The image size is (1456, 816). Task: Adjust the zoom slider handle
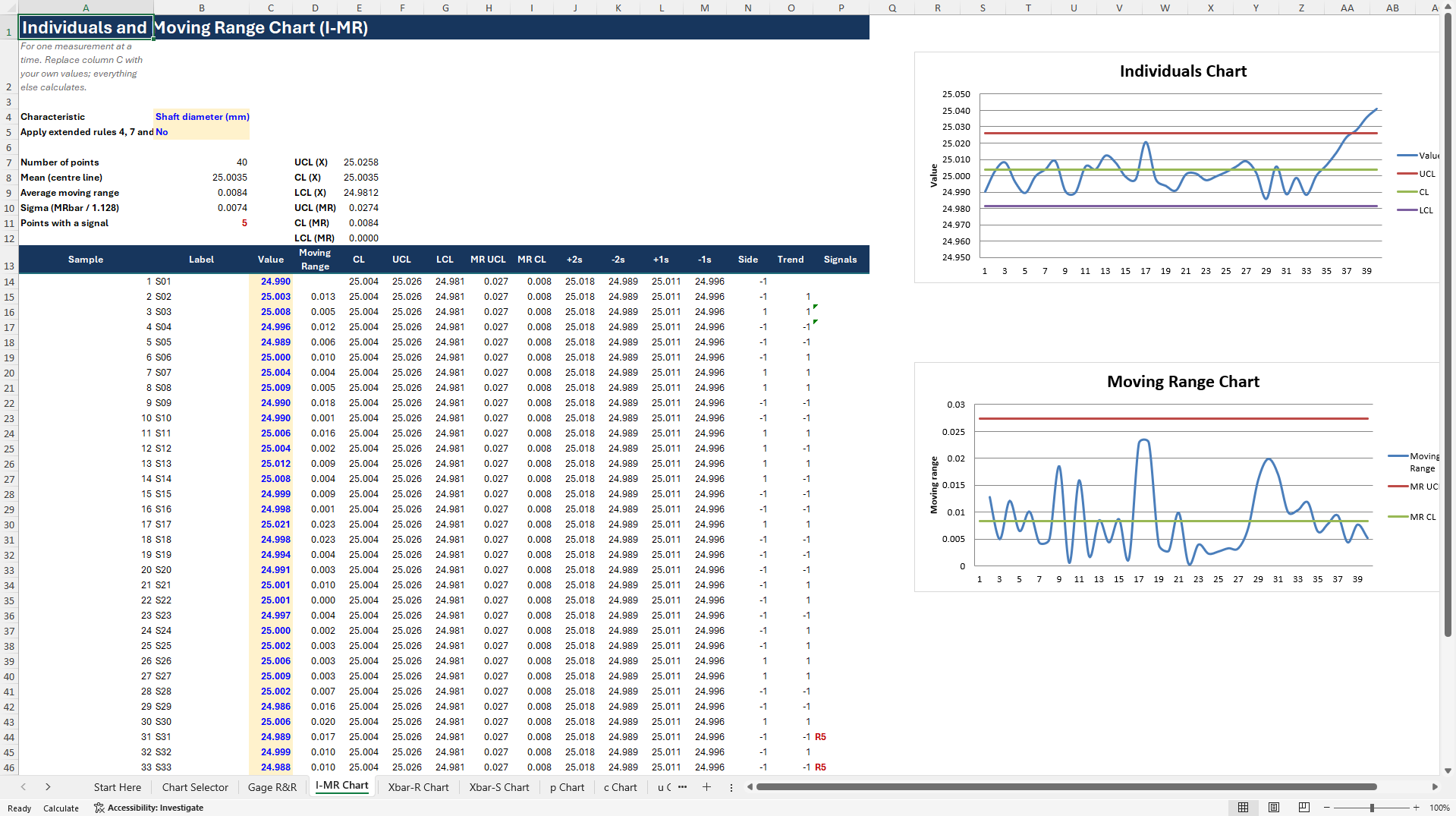pos(1372,808)
